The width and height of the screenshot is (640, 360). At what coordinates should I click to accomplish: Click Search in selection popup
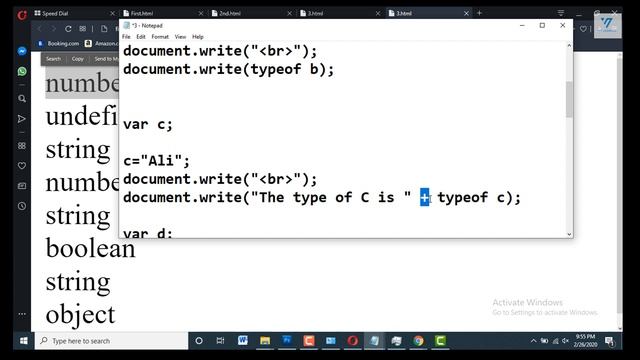[53, 59]
